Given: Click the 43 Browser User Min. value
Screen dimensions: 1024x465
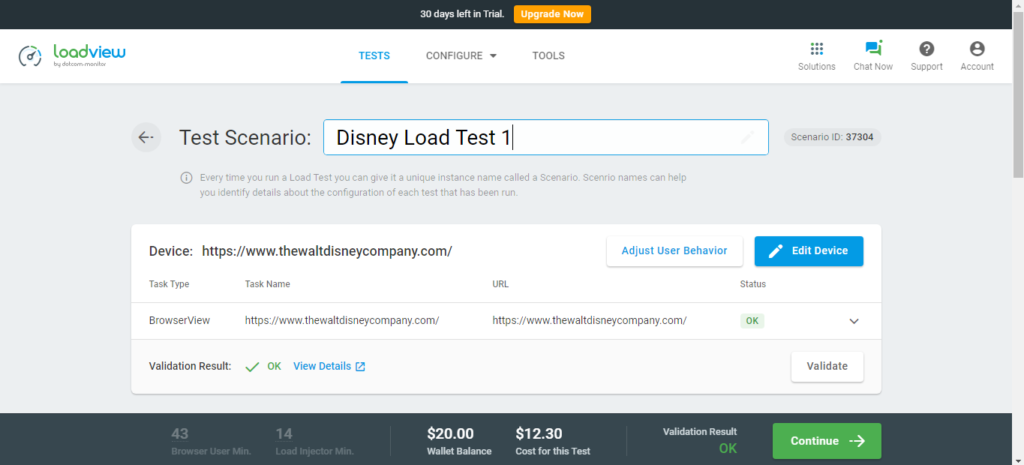Looking at the screenshot, I should click(x=180, y=434).
